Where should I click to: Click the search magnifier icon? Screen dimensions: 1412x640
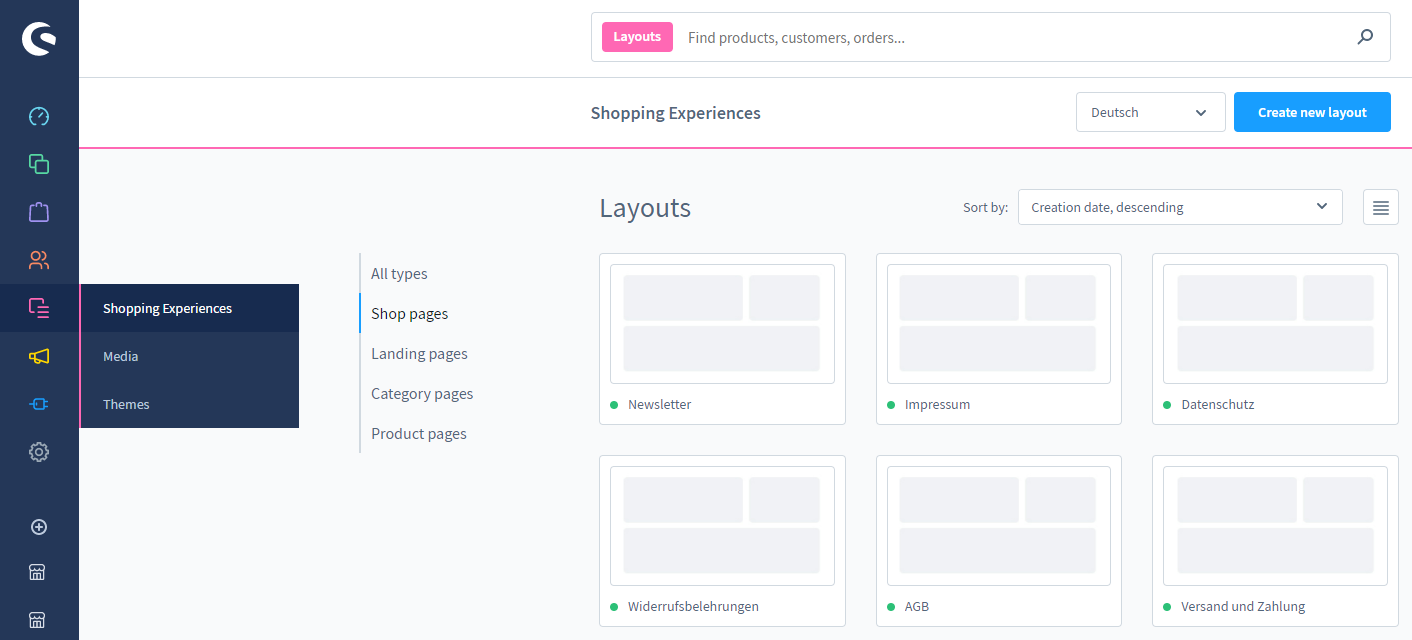click(1365, 37)
